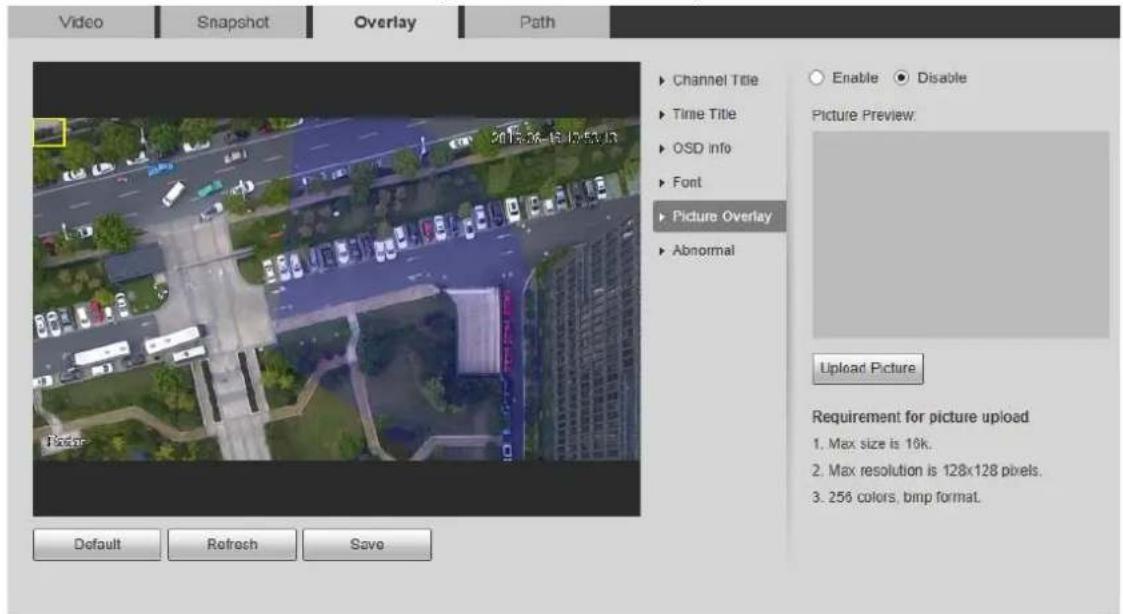The height and width of the screenshot is (614, 1123).
Task: Click the 'Max size is 16k.' line
Action: [x=872, y=444]
